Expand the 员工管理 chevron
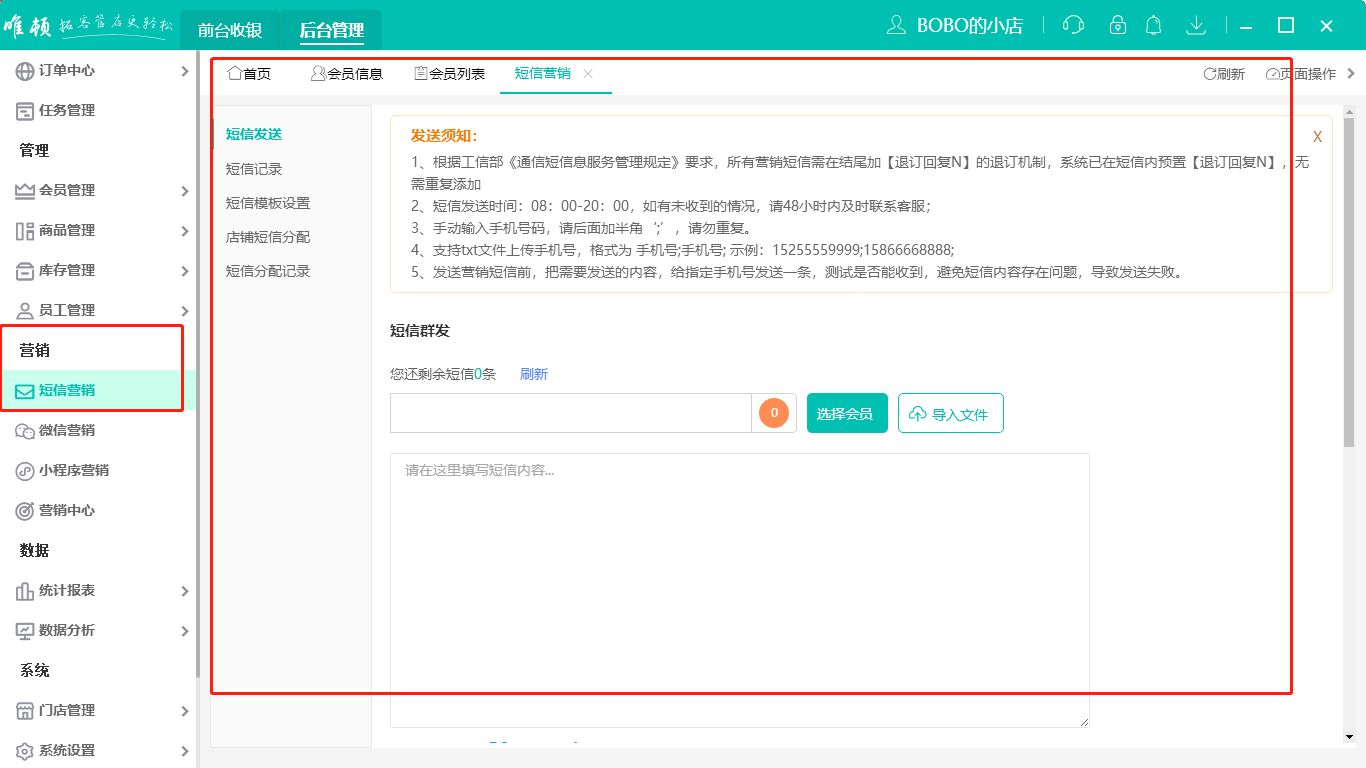The height and width of the screenshot is (768, 1366). pyautogui.click(x=184, y=311)
